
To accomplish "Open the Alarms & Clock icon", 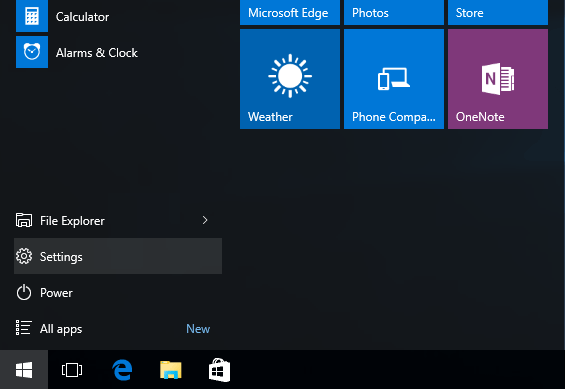I will (x=32, y=52).
